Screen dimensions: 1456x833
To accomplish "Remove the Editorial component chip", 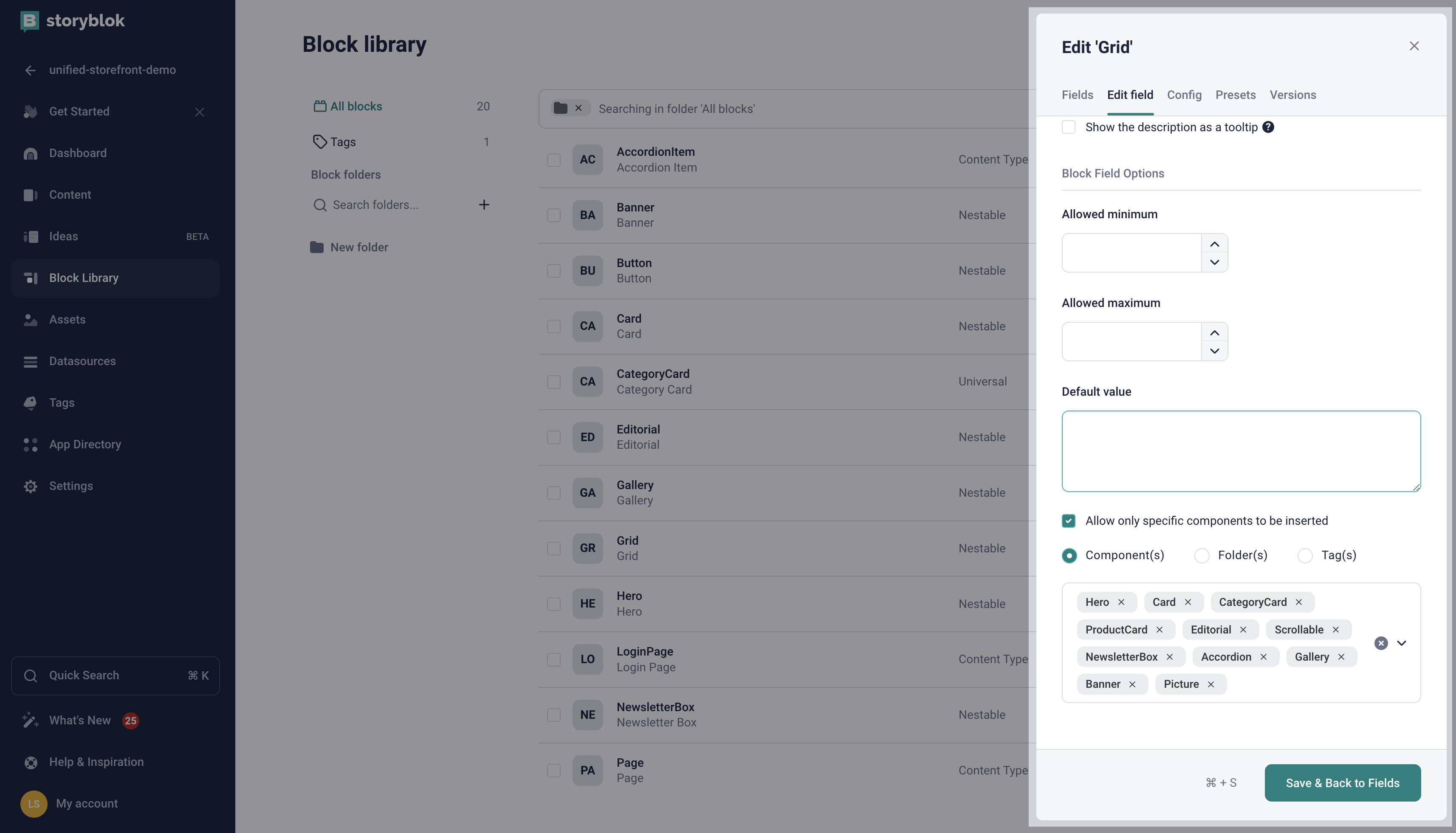I will 1243,629.
